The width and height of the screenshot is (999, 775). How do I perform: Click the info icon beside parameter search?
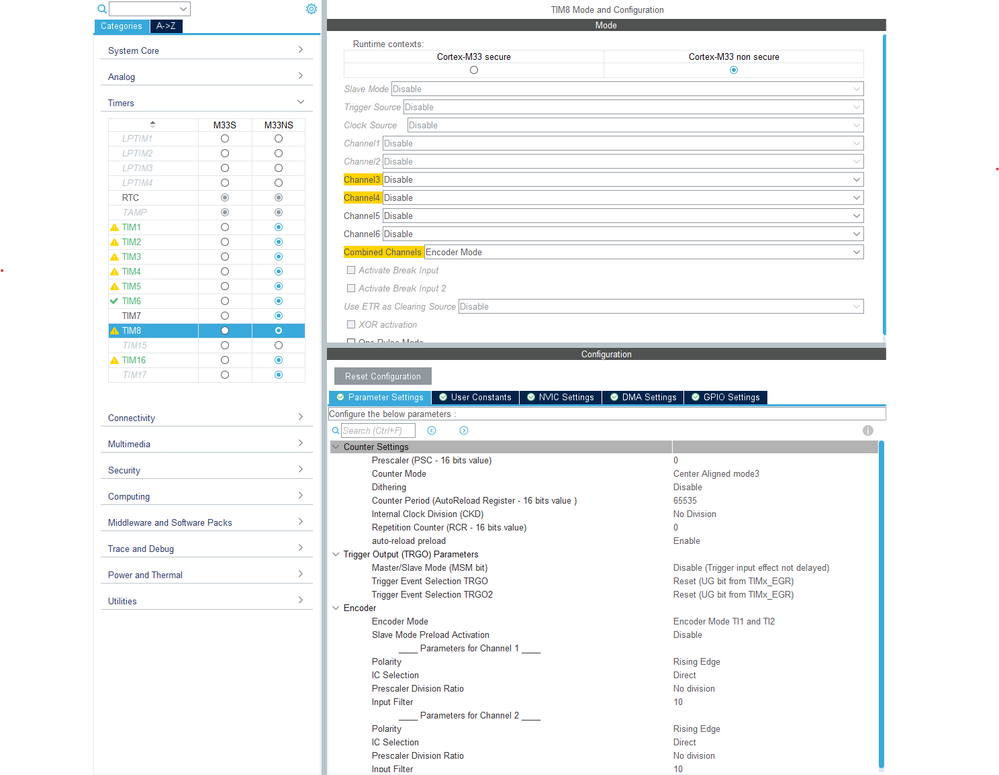click(x=868, y=430)
